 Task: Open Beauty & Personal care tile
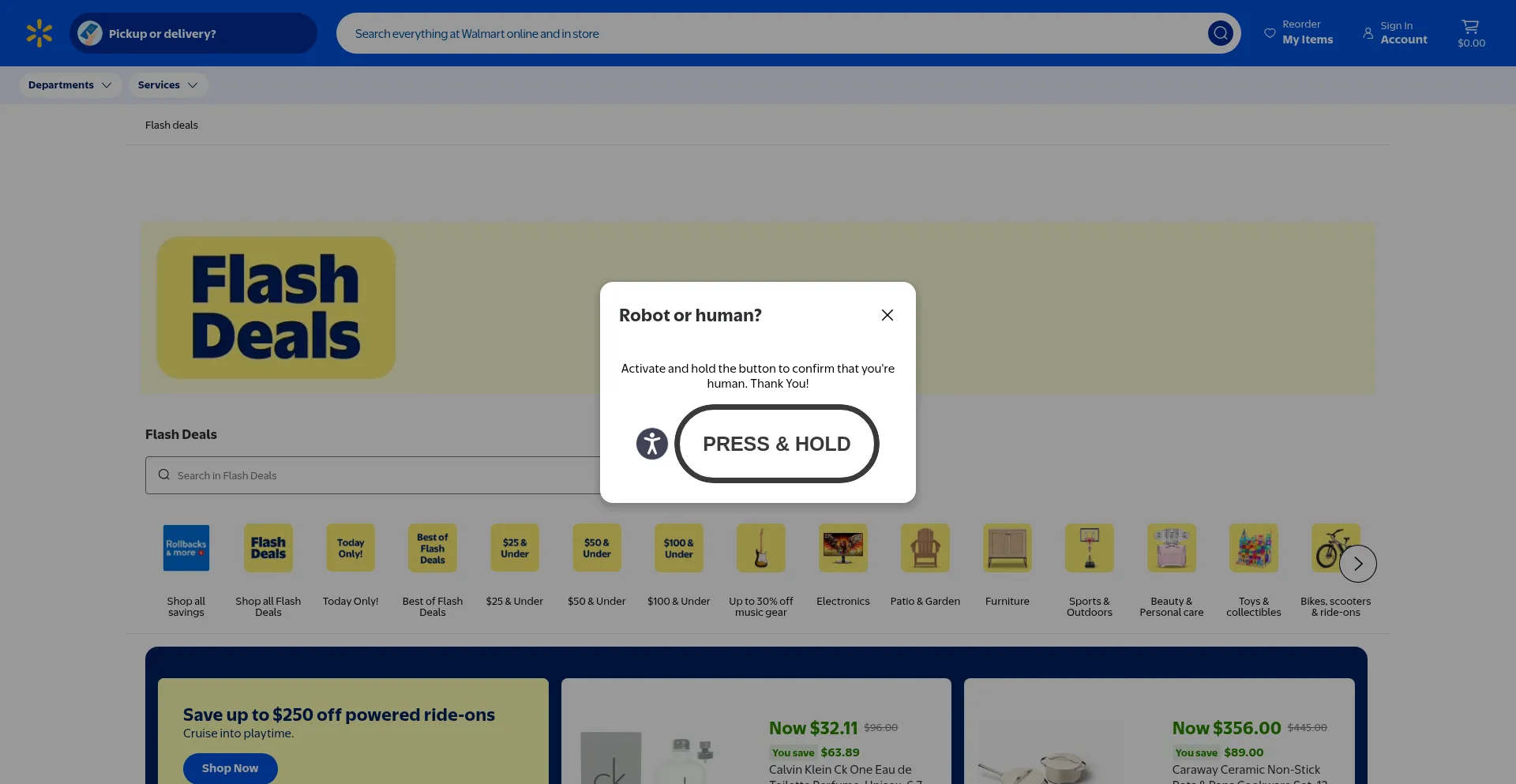point(1172,571)
